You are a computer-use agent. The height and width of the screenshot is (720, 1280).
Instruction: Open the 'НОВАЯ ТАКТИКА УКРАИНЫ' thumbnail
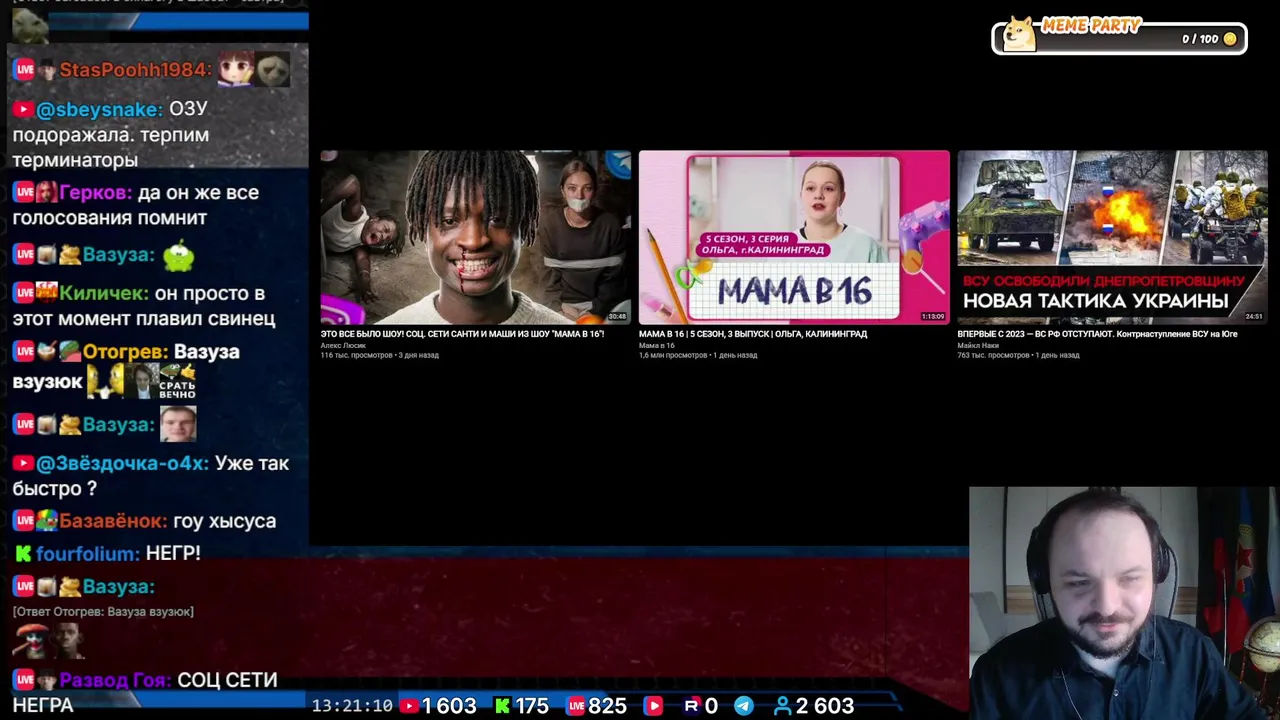click(x=1112, y=237)
